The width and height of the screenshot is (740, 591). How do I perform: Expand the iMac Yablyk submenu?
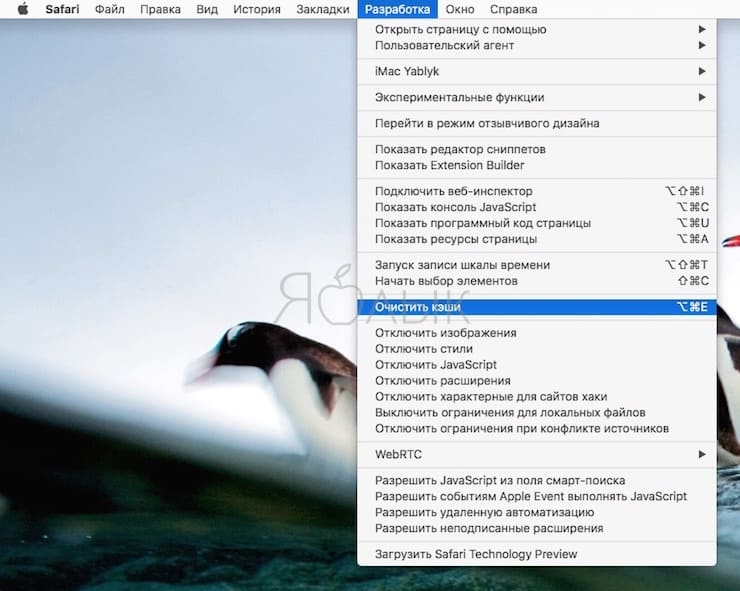(x=537, y=71)
